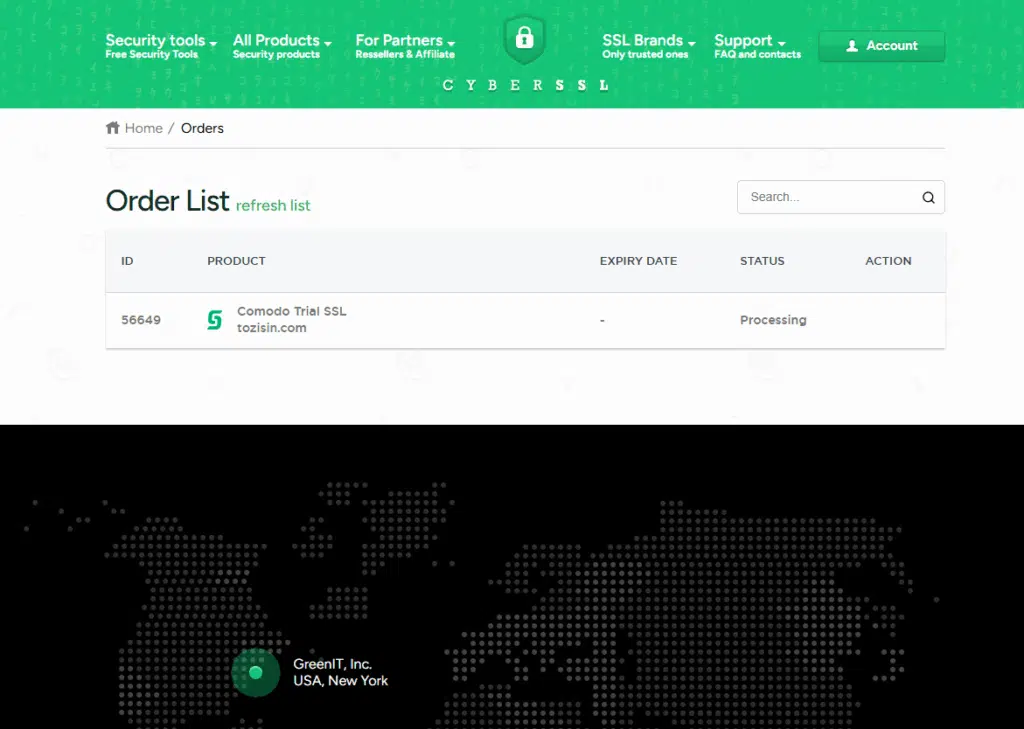Open the Comodo Trial SSL order

291,311
